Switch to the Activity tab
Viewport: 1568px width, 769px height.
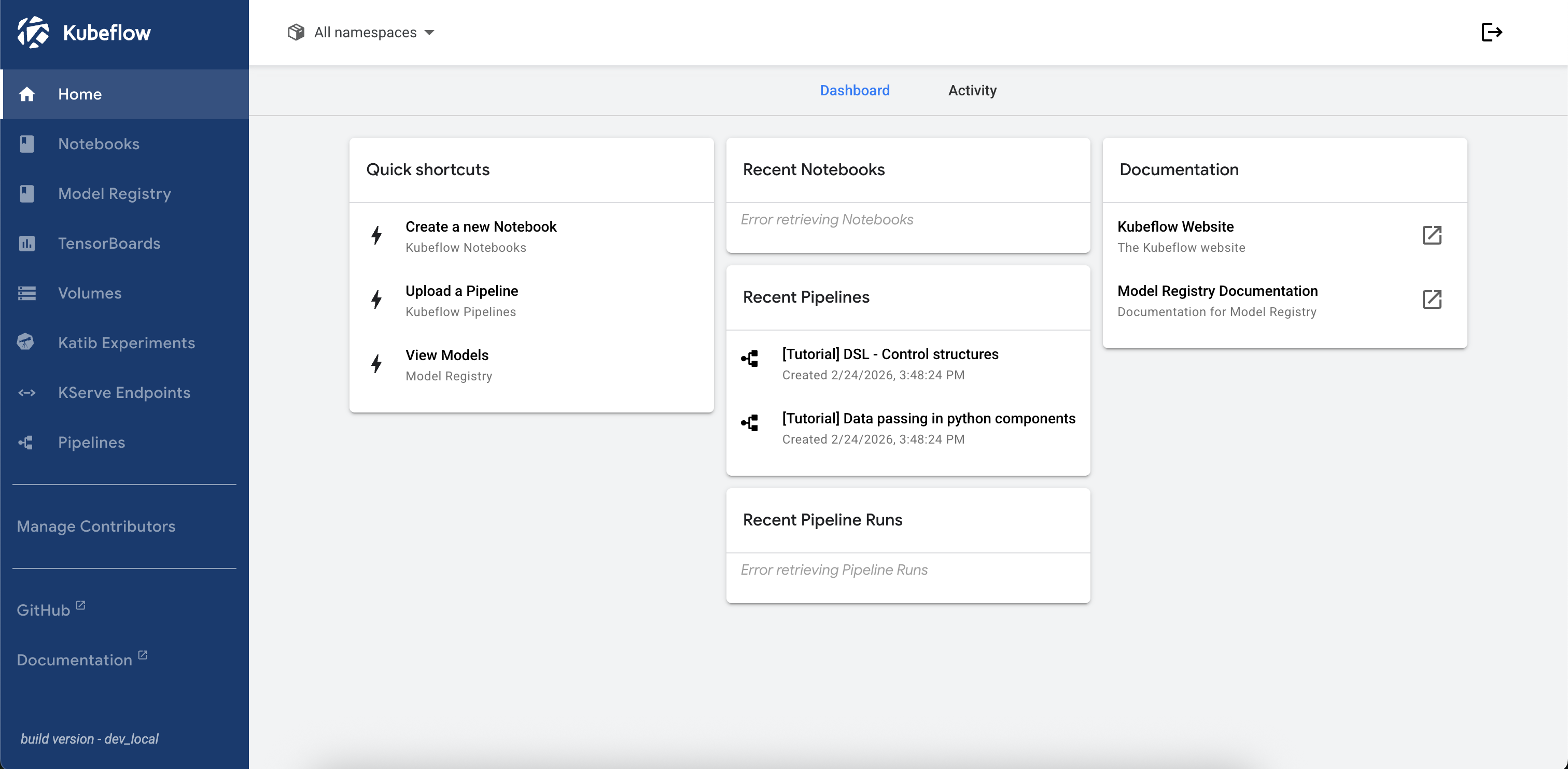(972, 91)
